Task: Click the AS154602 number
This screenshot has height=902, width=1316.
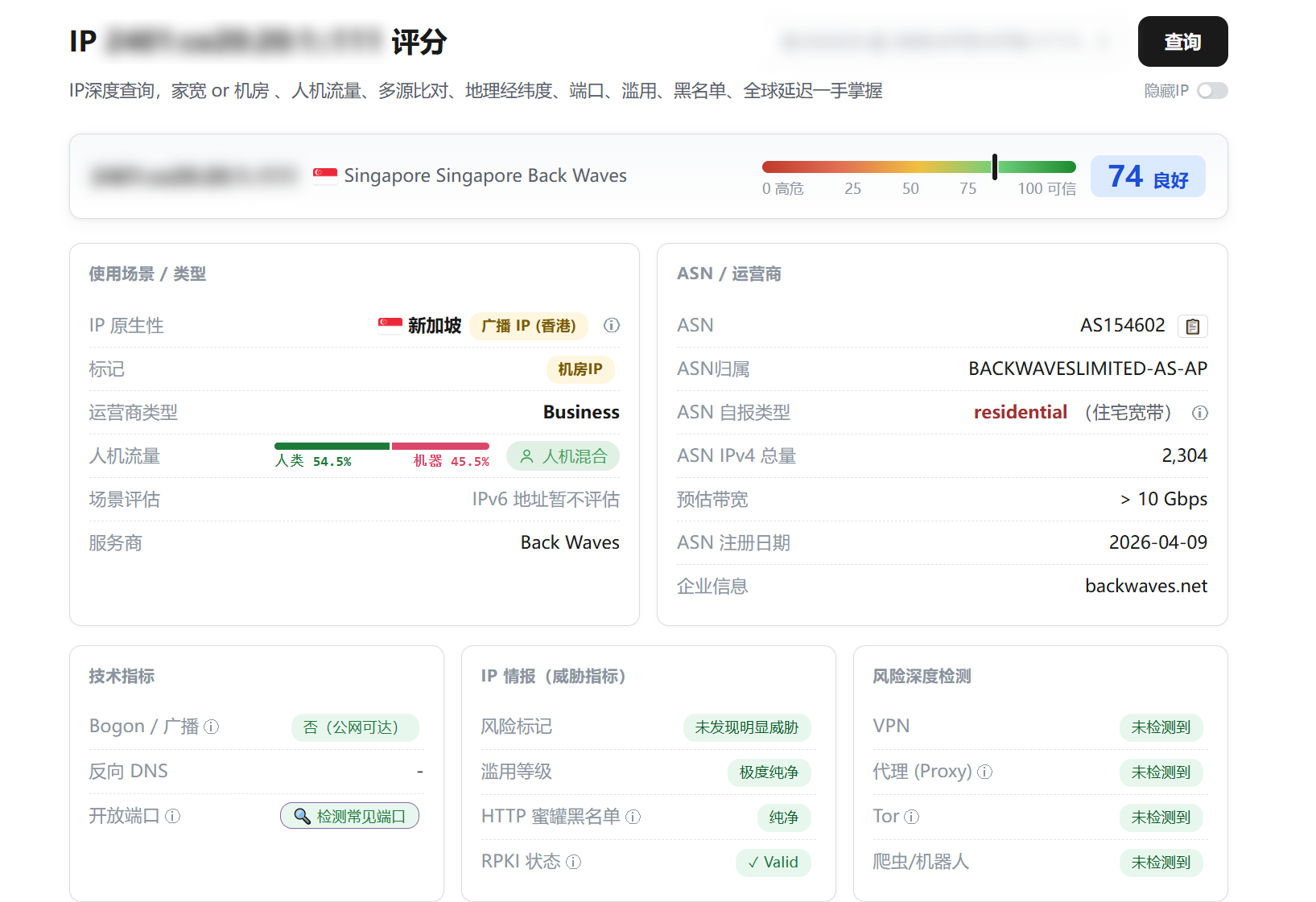Action: [x=1122, y=325]
